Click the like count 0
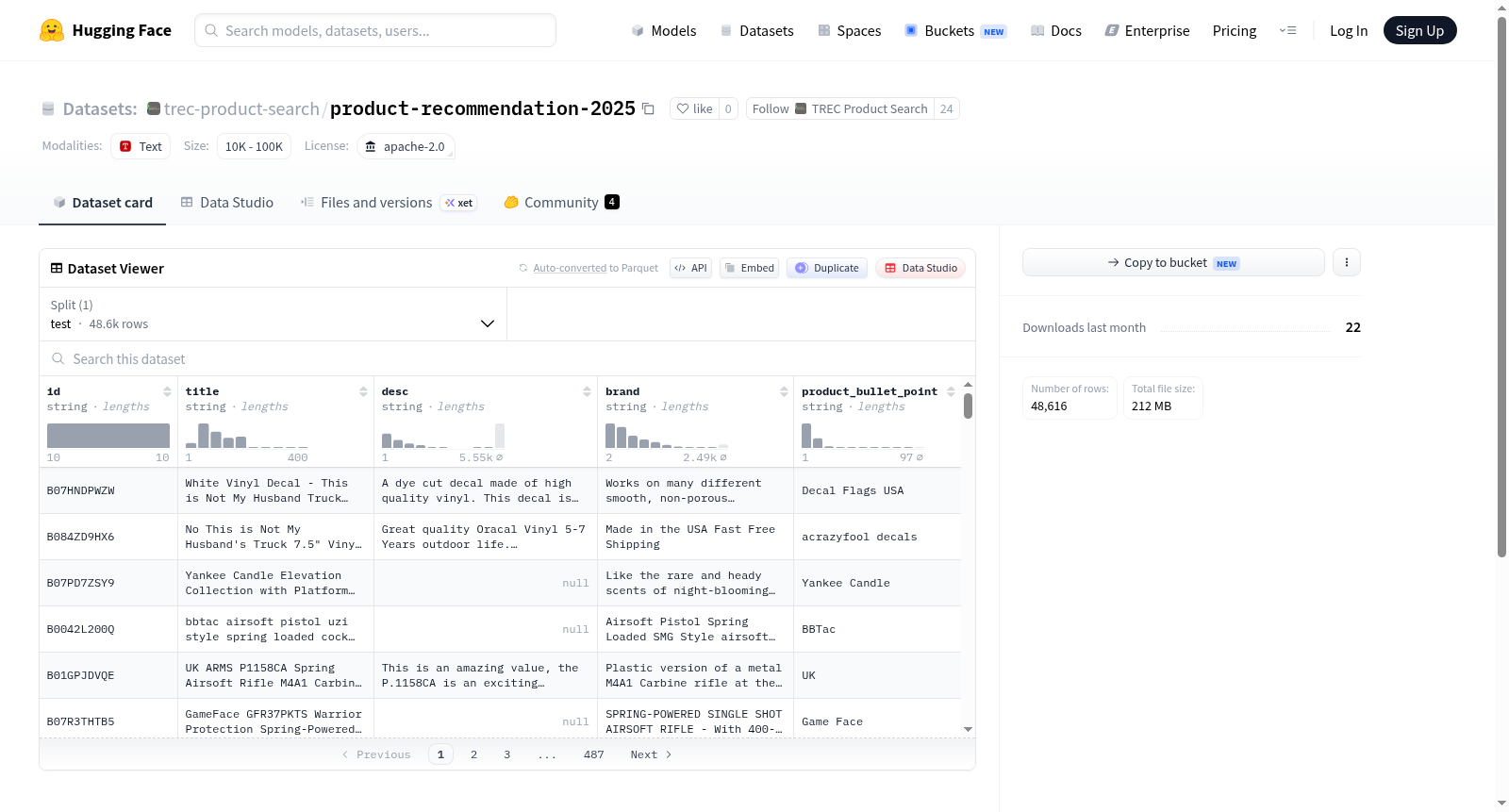 (728, 108)
